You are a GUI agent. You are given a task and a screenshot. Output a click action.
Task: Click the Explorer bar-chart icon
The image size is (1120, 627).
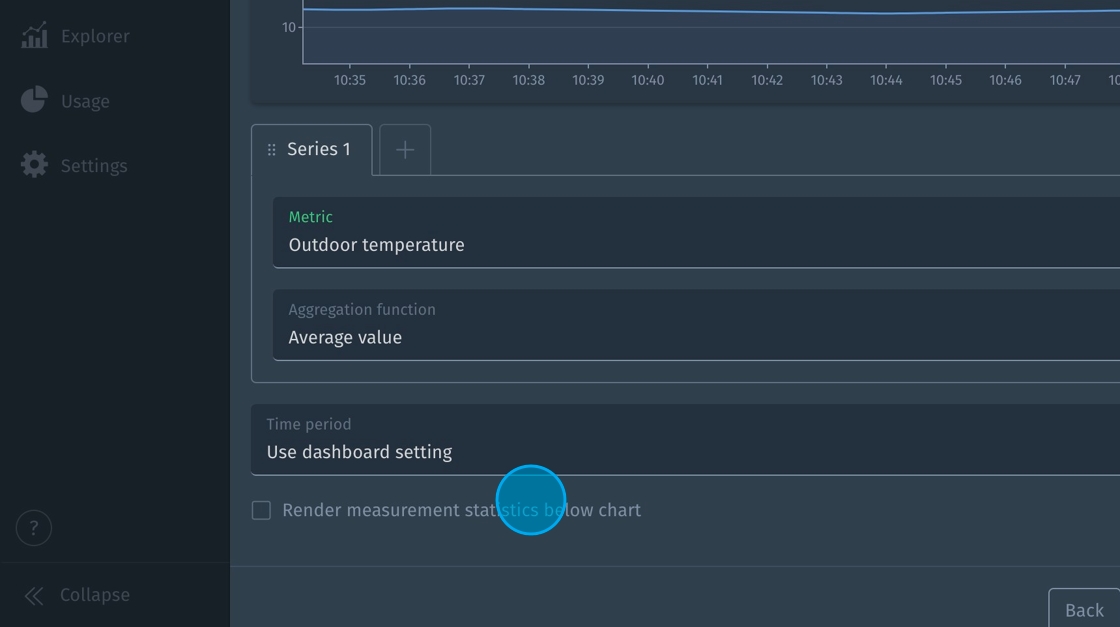tap(34, 36)
